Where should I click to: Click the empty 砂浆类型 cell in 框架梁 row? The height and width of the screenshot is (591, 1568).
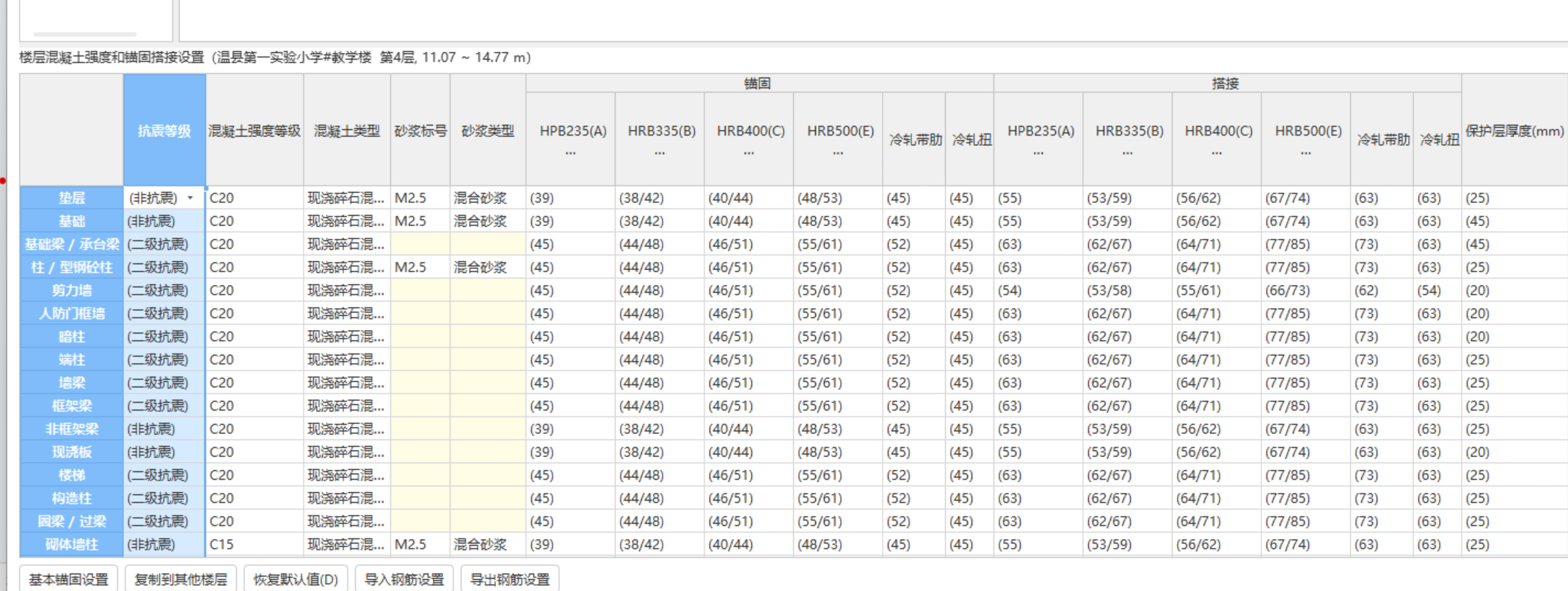(x=488, y=405)
